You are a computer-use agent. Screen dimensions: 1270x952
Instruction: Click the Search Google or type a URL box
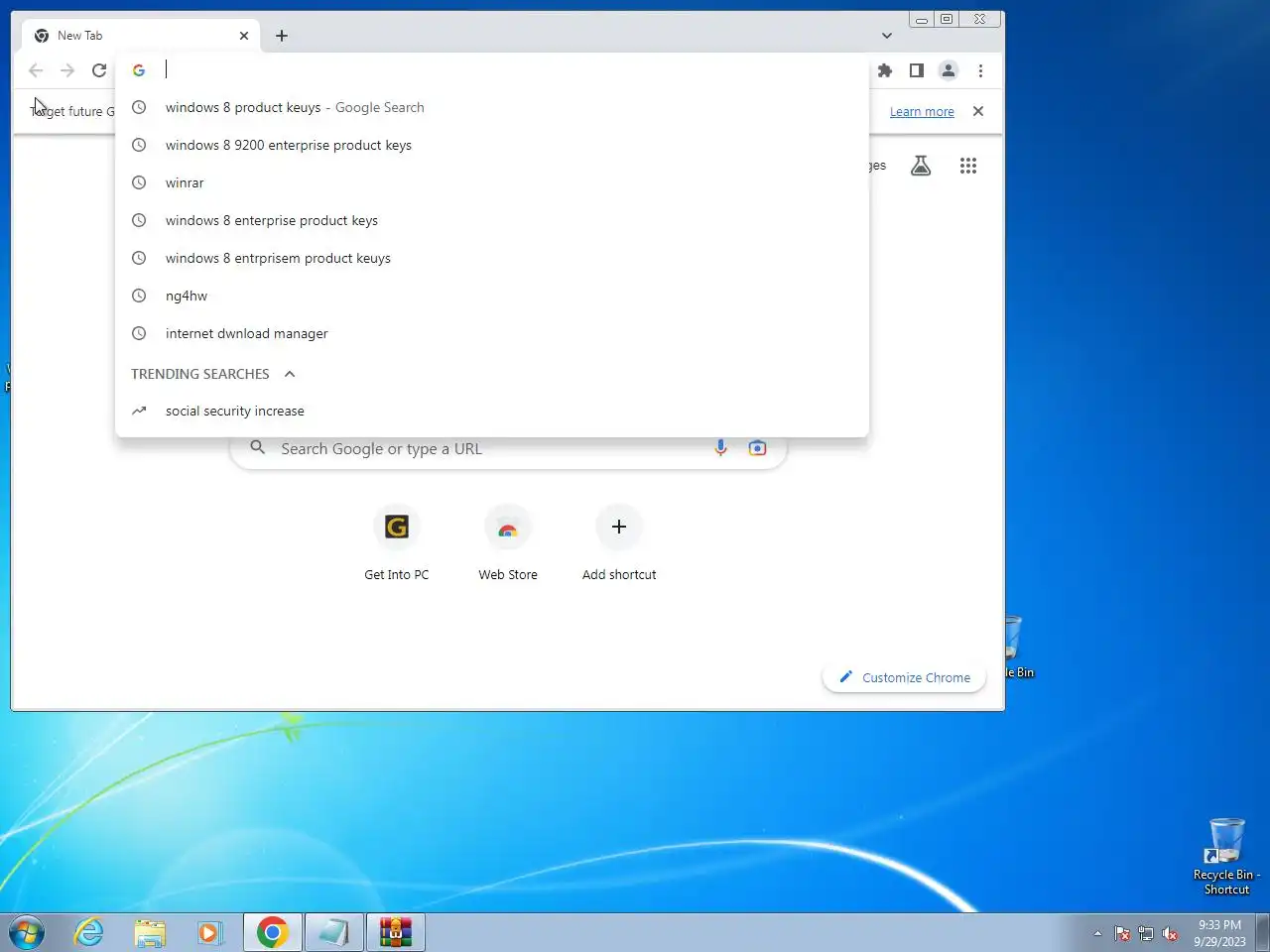click(x=508, y=448)
